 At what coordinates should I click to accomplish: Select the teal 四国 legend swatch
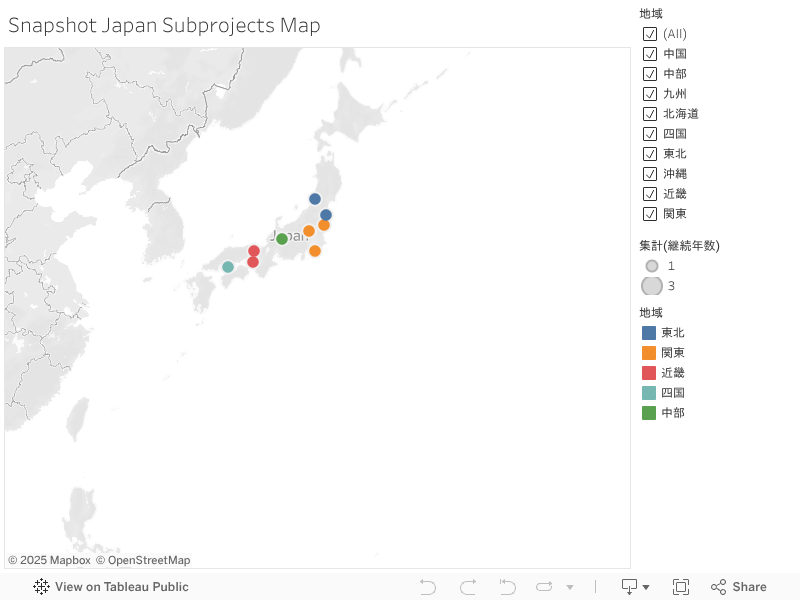(648, 393)
